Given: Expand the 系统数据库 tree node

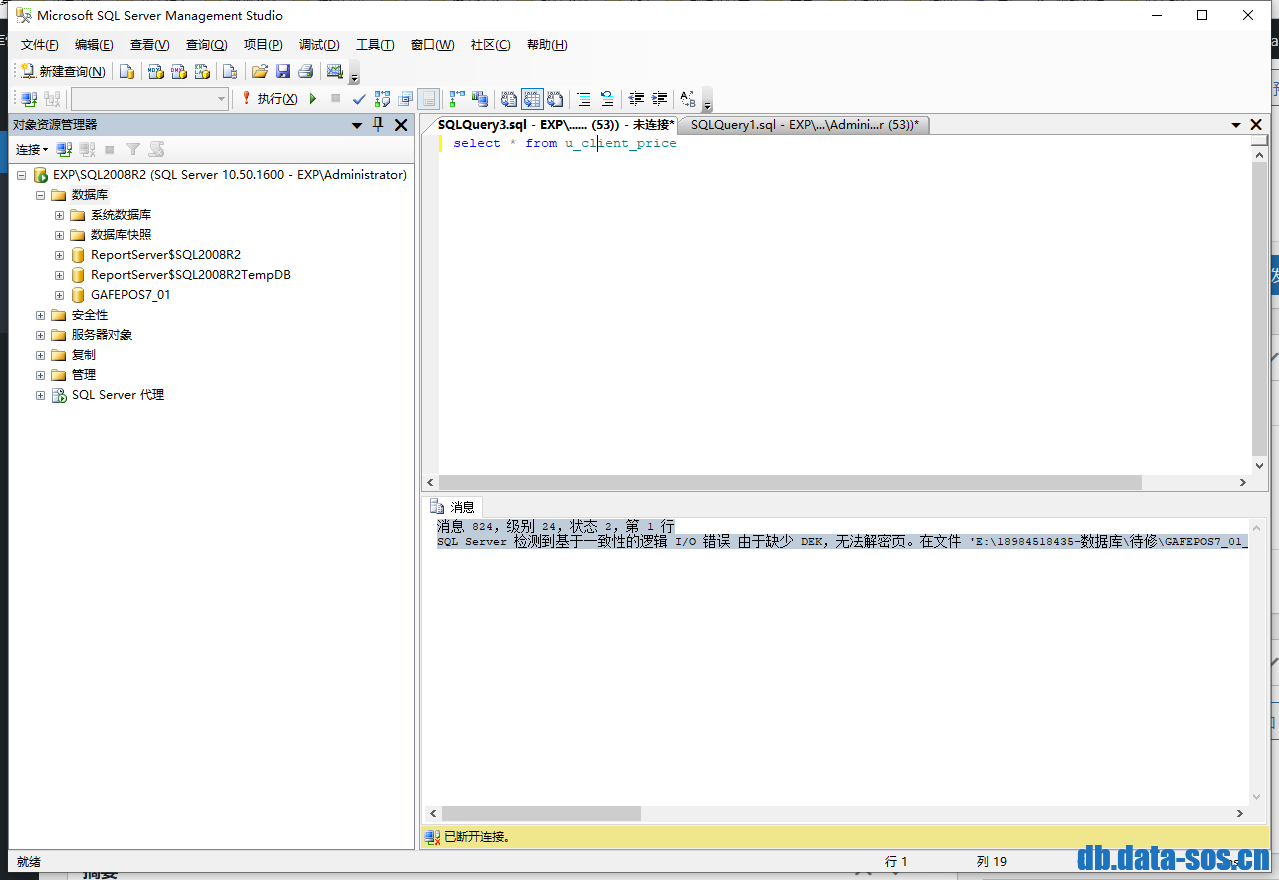Looking at the screenshot, I should pyautogui.click(x=58, y=214).
